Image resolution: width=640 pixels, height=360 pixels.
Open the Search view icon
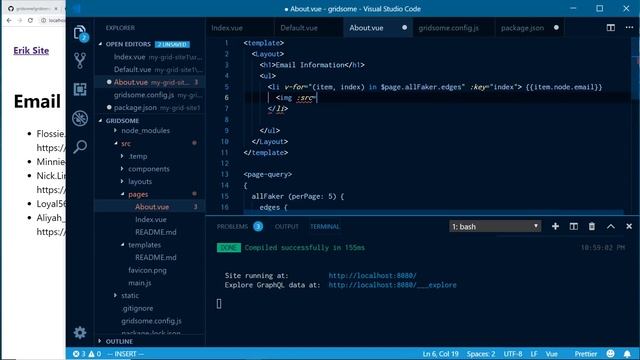[x=80, y=146]
